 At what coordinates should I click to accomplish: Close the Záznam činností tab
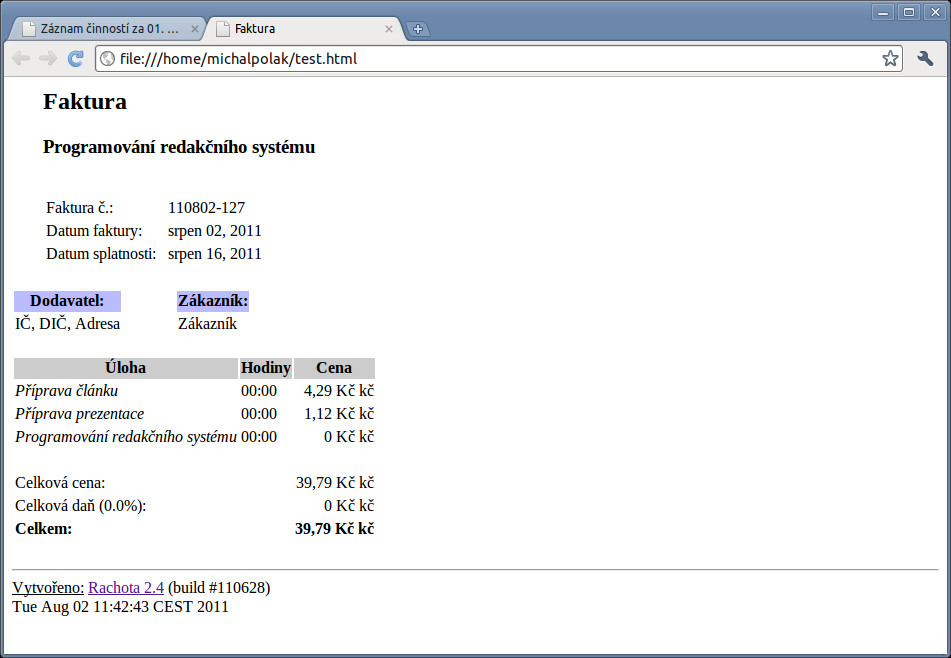pos(194,29)
